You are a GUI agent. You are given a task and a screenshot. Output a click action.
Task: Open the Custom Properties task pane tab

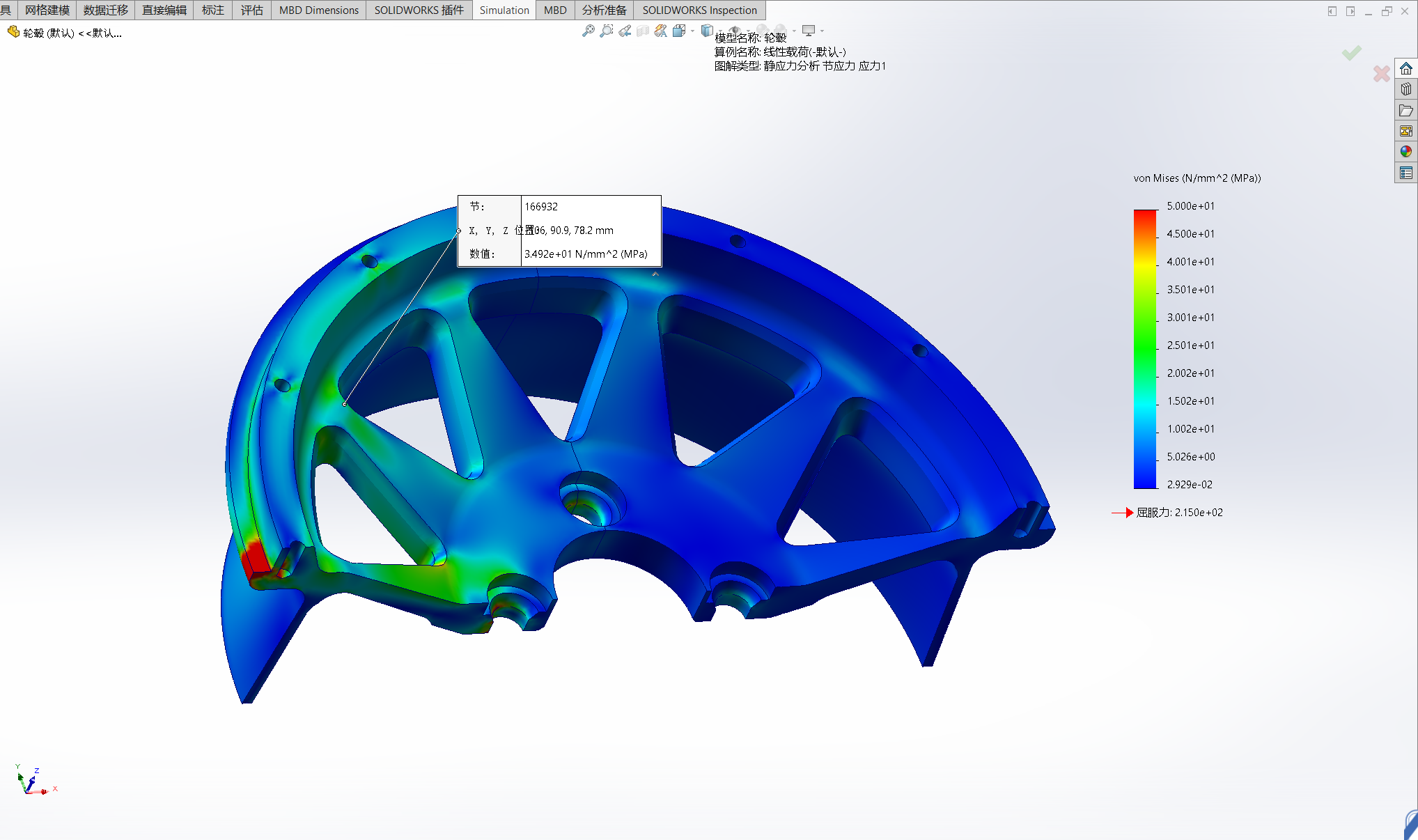tap(1406, 173)
